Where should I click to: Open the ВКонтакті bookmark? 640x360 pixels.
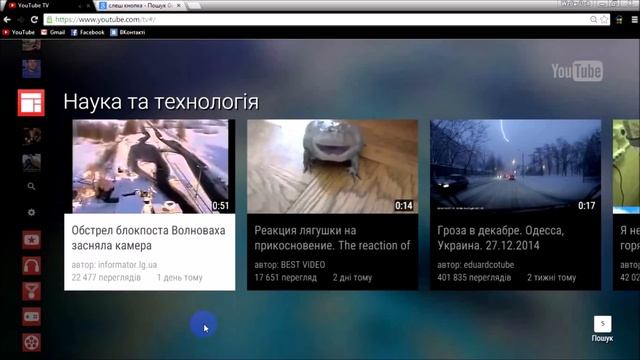[128, 32]
